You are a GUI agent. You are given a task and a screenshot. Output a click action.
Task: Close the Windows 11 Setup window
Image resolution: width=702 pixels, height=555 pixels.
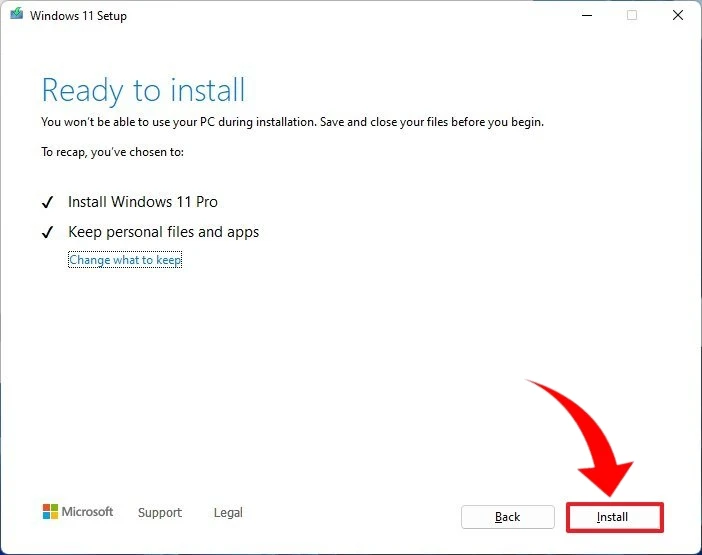point(678,15)
